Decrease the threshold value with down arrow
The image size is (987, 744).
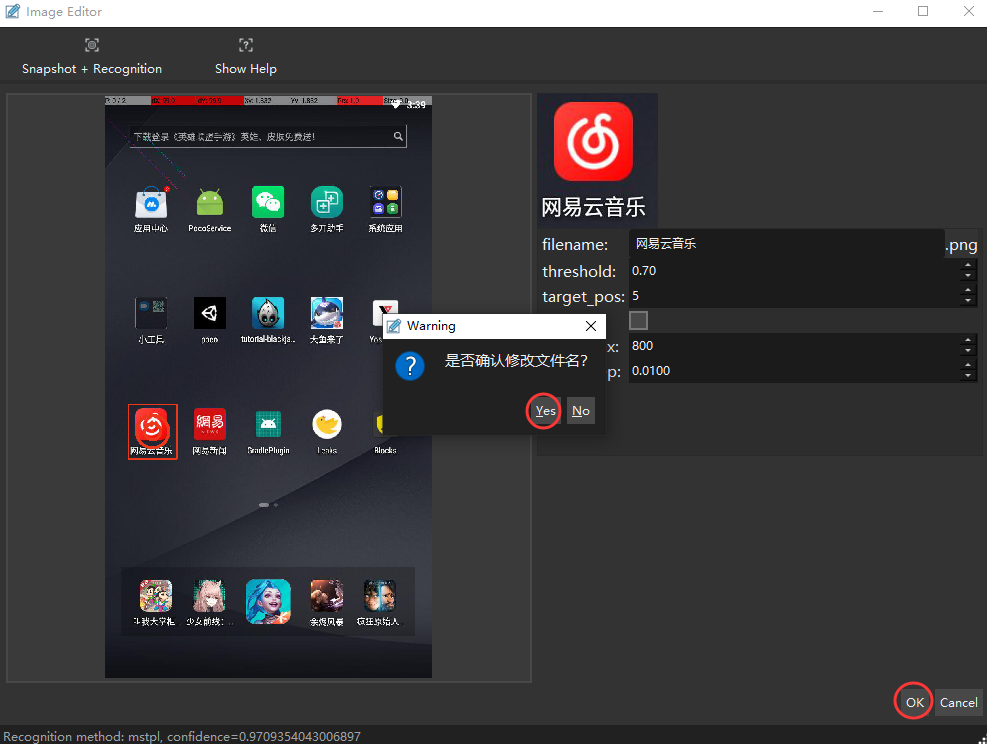point(968,276)
